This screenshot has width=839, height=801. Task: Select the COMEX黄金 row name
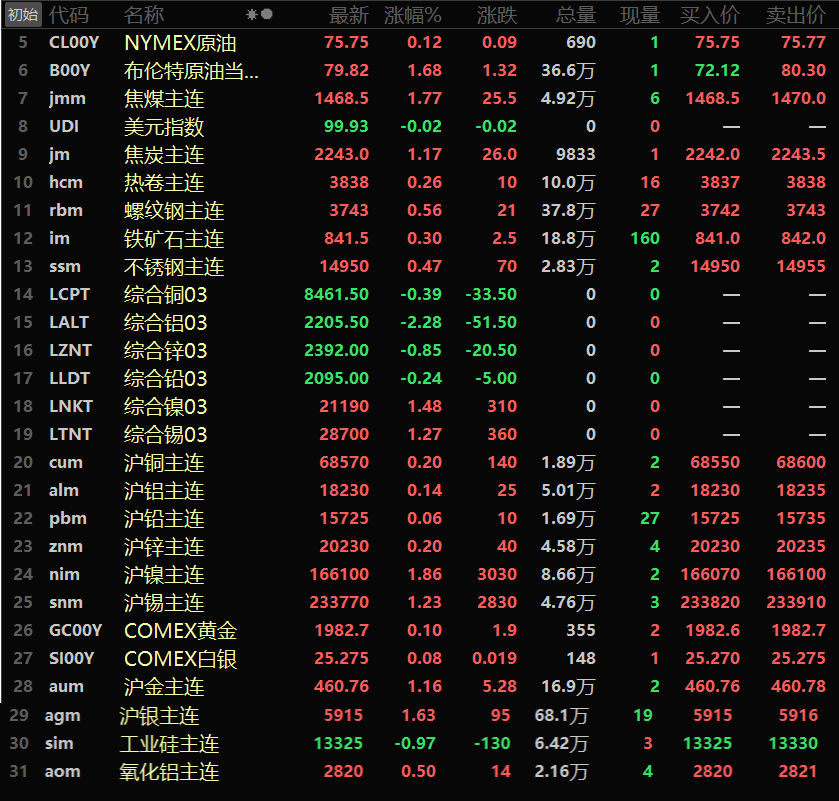(x=180, y=631)
